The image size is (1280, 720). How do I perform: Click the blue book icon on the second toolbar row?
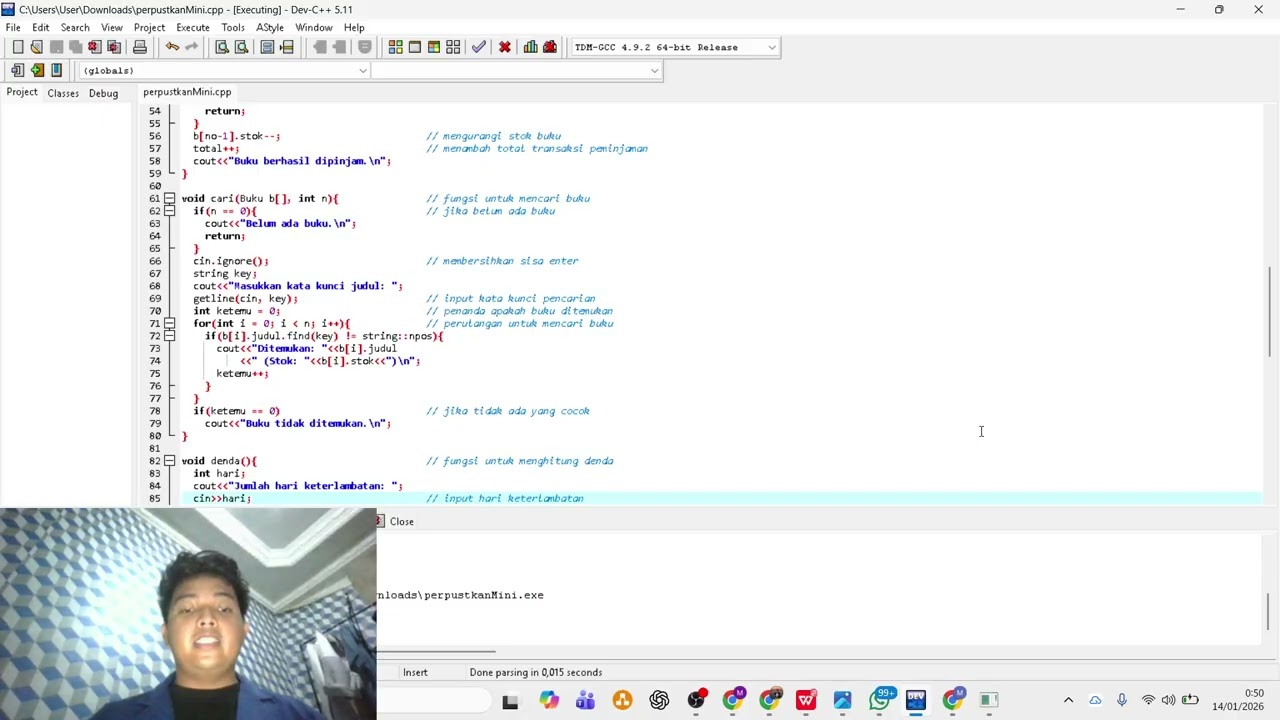(56, 70)
